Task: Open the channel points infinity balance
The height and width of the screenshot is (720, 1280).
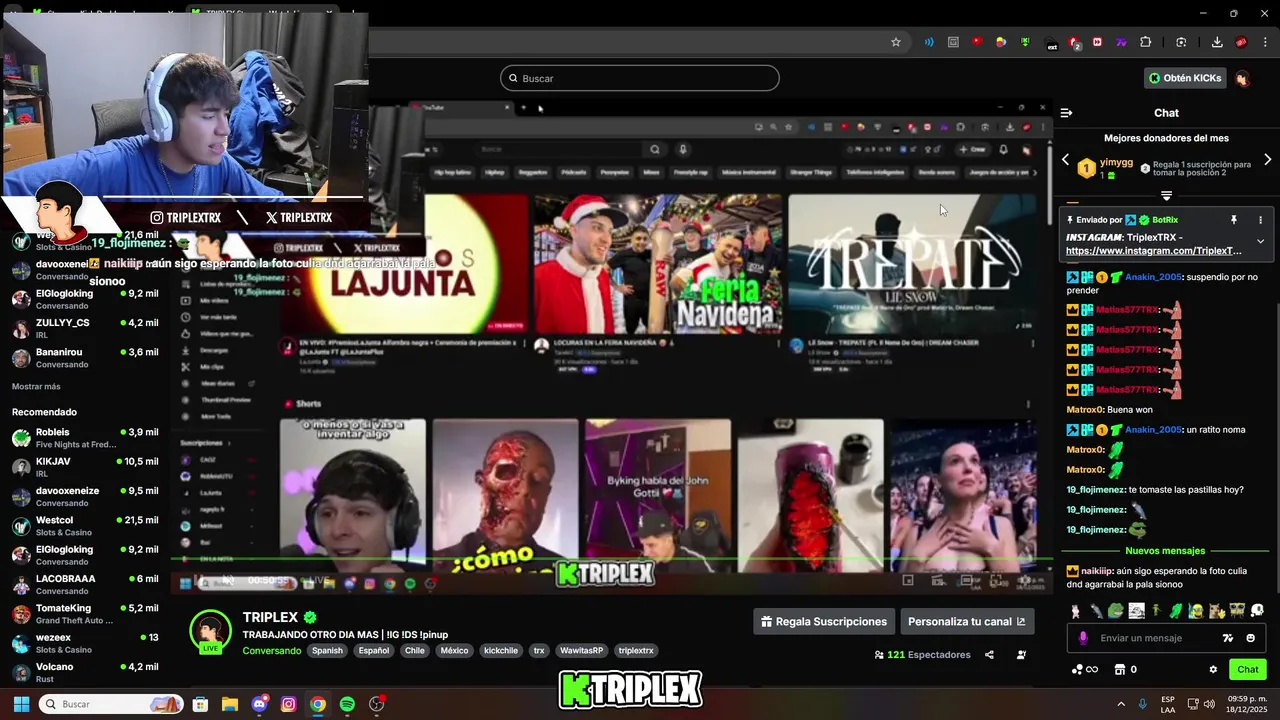Action: pos(1085,669)
